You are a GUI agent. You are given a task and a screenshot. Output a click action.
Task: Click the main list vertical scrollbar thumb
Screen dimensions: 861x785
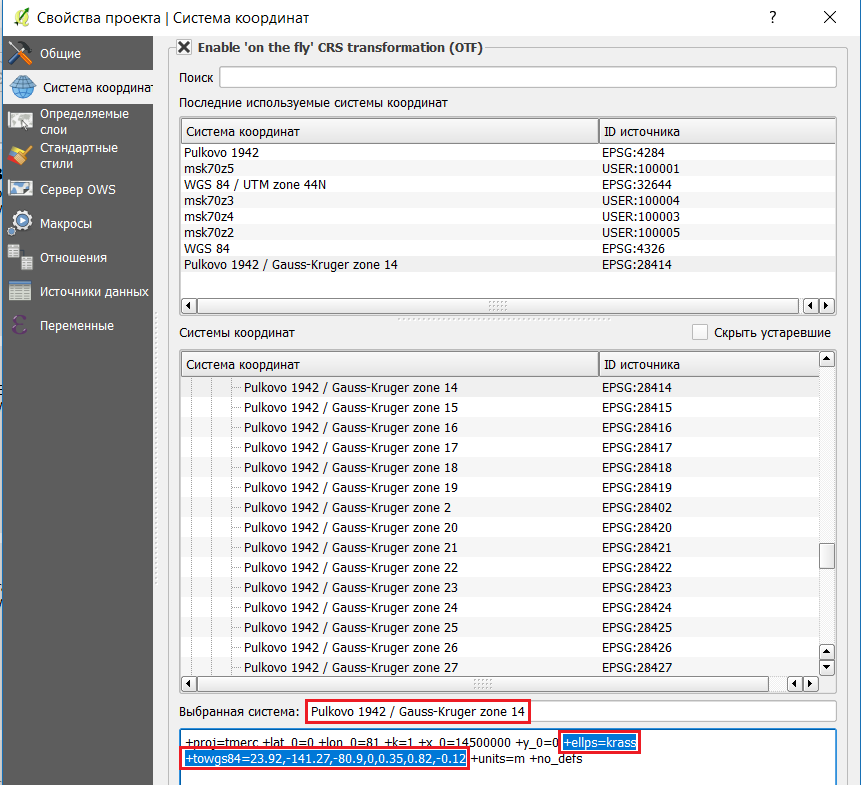click(827, 556)
